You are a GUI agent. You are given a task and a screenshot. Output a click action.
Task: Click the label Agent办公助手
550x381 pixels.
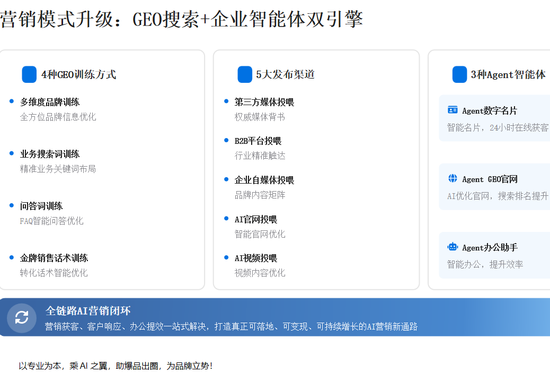(490, 248)
